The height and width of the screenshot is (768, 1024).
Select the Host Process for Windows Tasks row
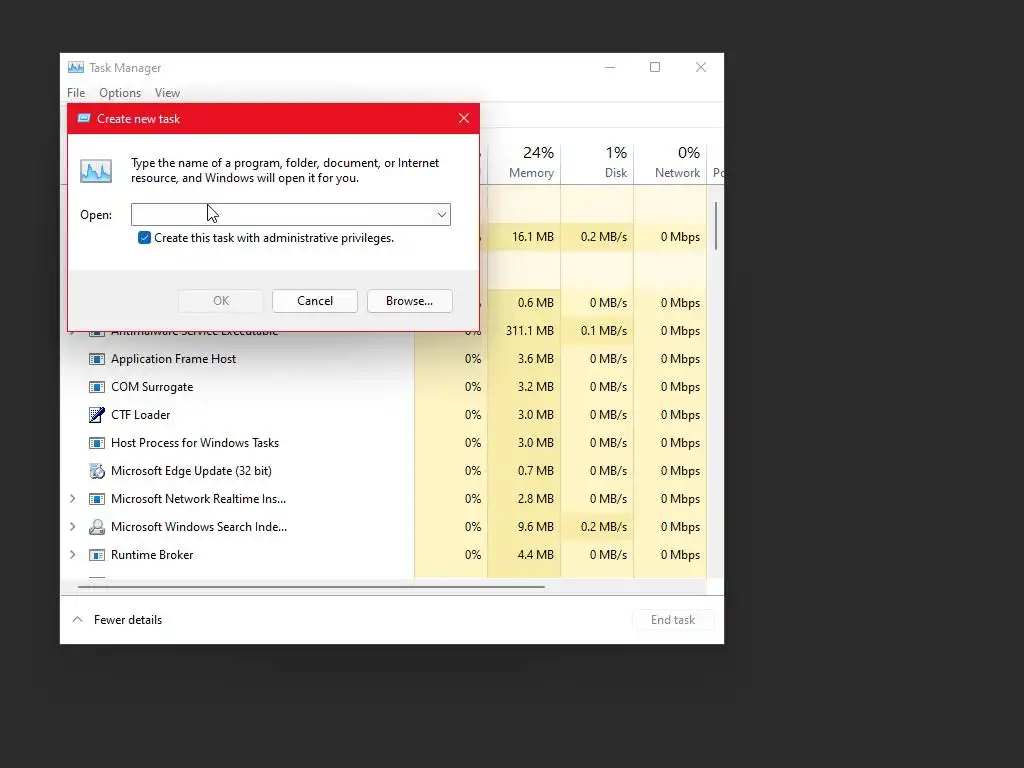pyautogui.click(x=195, y=443)
